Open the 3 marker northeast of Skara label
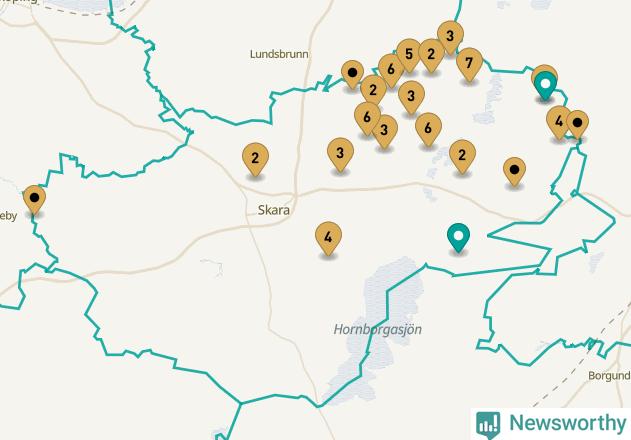This screenshot has height=440, width=631. click(340, 155)
